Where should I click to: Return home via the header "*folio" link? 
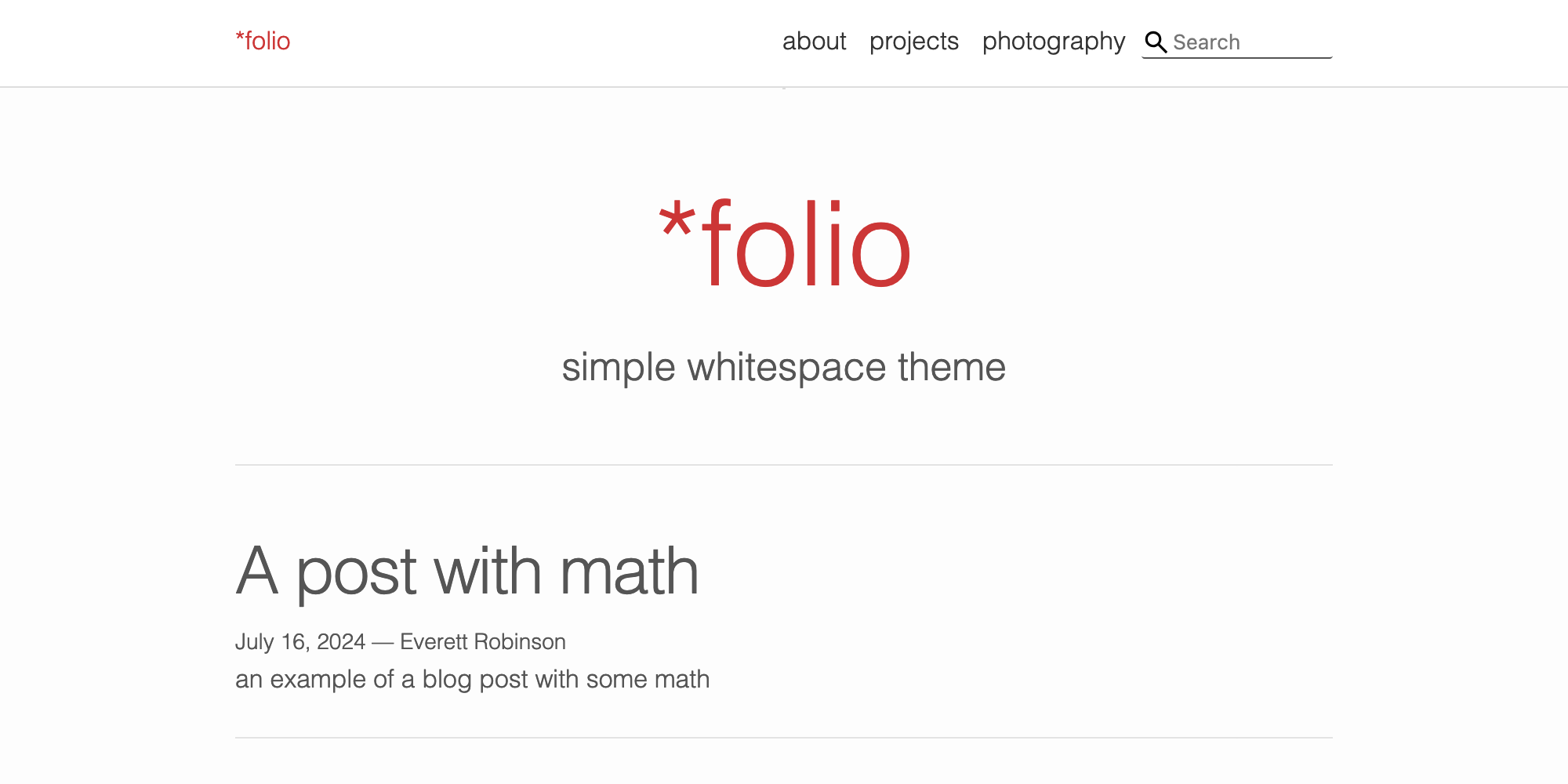pos(263,41)
